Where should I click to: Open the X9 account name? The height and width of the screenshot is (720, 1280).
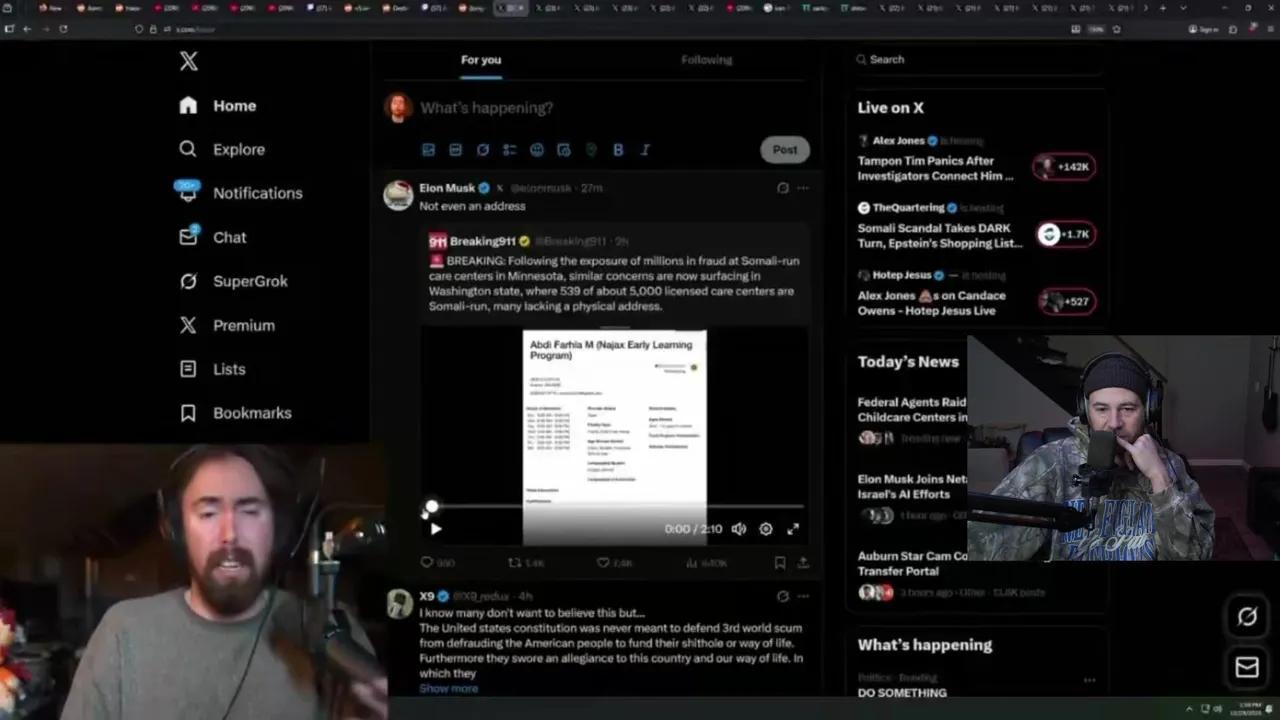427,596
